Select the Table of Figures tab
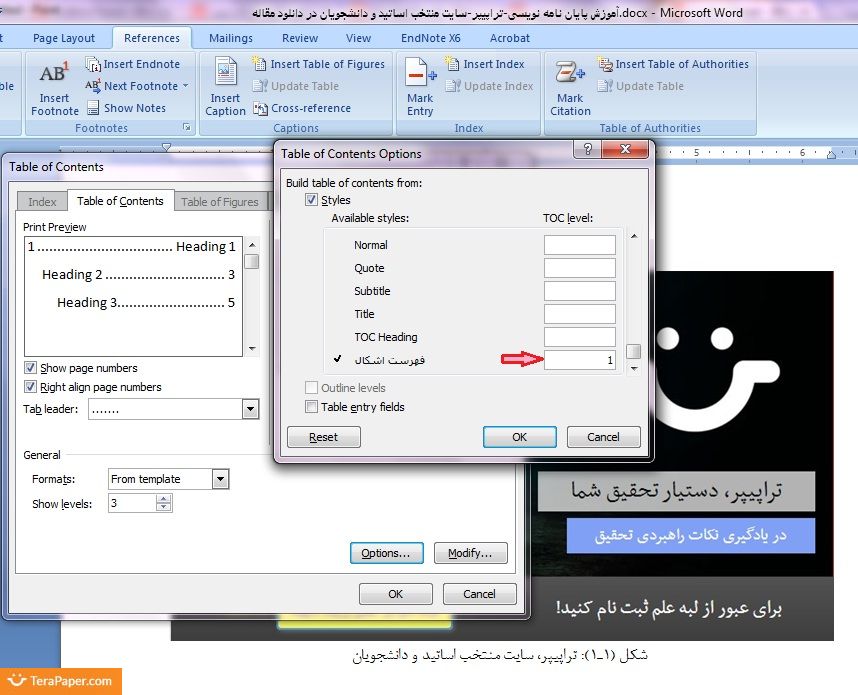Viewport: 858px width, 695px height. [220, 202]
